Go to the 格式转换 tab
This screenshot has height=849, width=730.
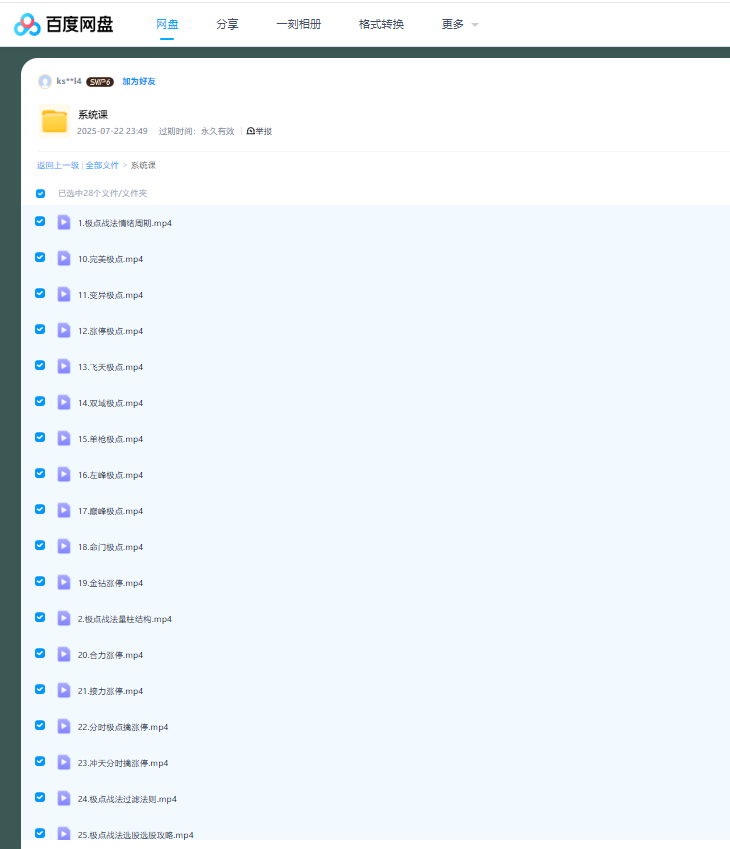tap(381, 24)
